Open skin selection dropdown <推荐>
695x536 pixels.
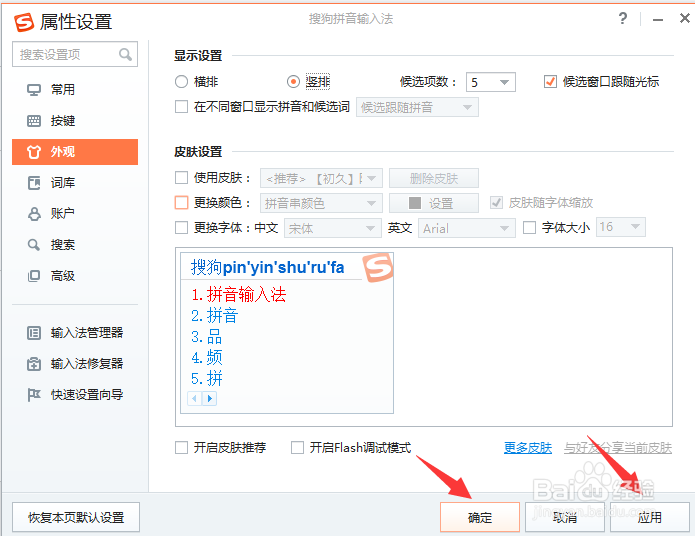[321, 178]
